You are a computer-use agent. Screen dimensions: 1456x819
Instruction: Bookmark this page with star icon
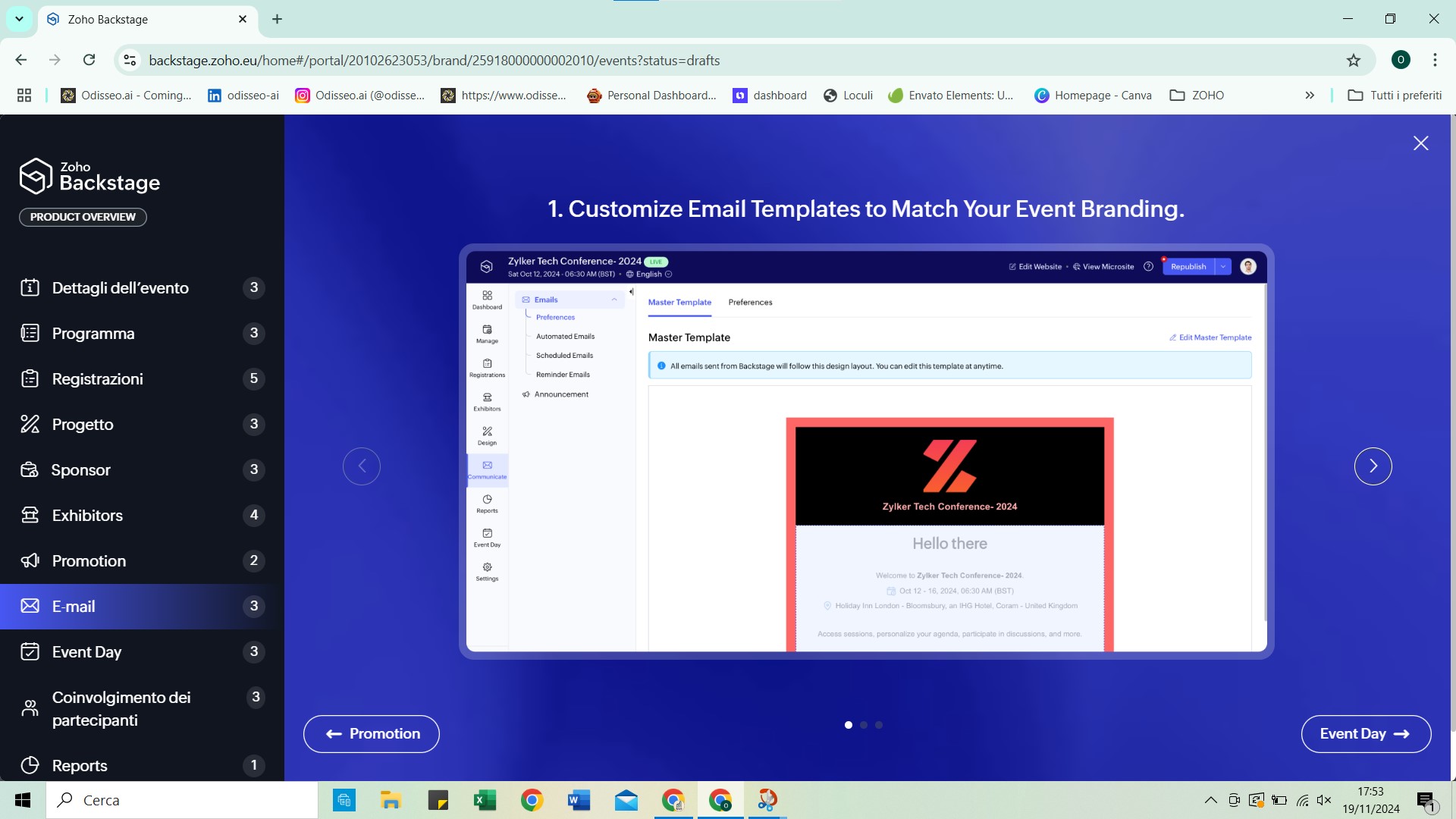1354,60
